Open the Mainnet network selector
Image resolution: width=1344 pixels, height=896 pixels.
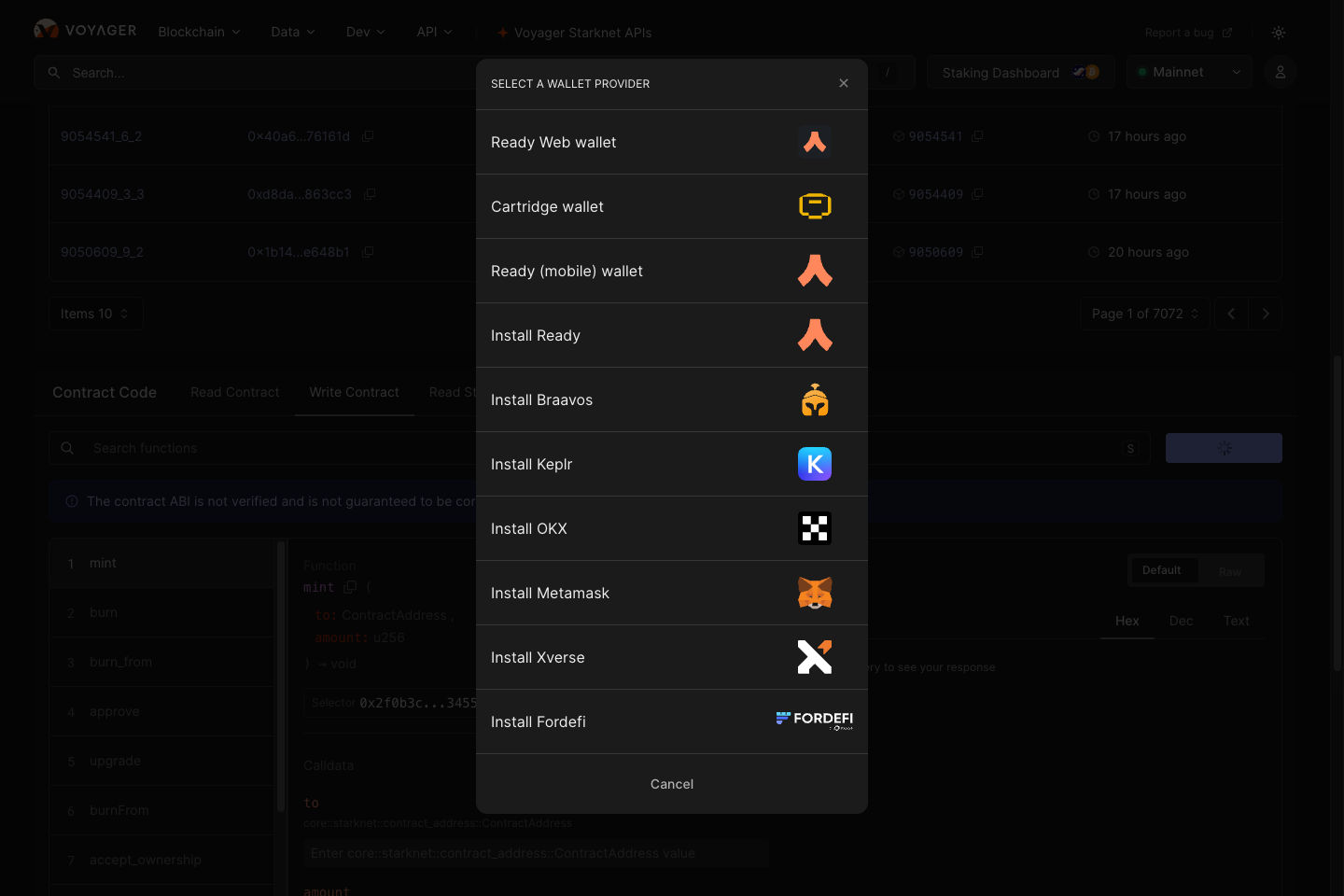click(x=1189, y=72)
